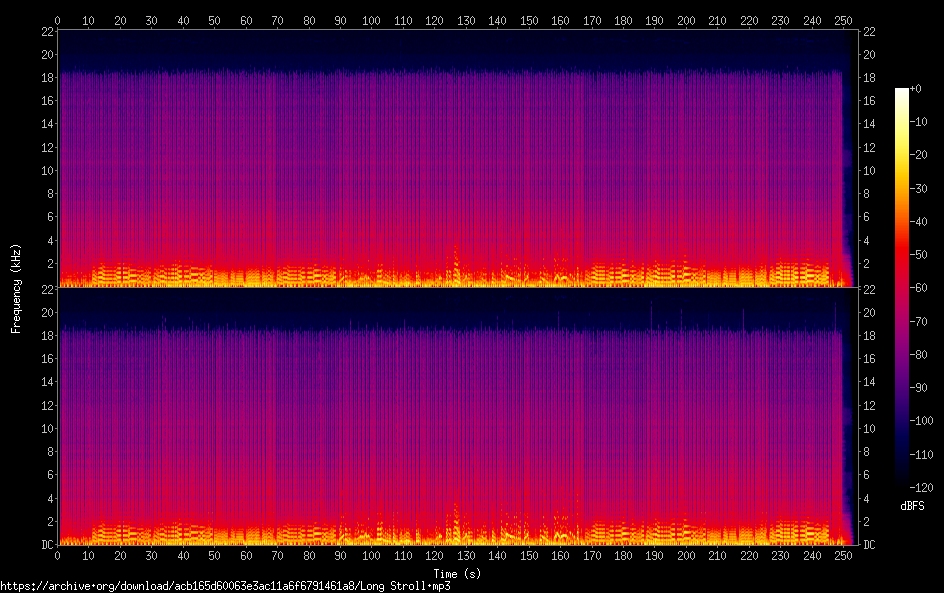Click the DC label at the bottom-left corner

(44, 545)
